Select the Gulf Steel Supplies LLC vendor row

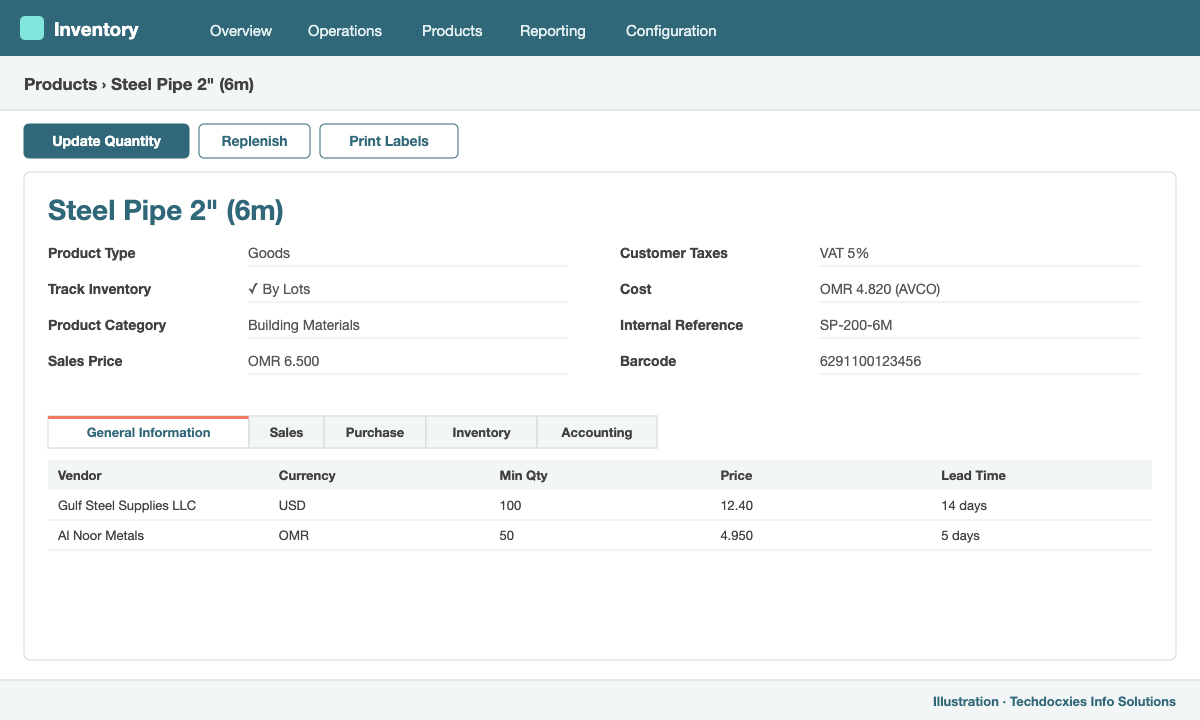(600, 505)
